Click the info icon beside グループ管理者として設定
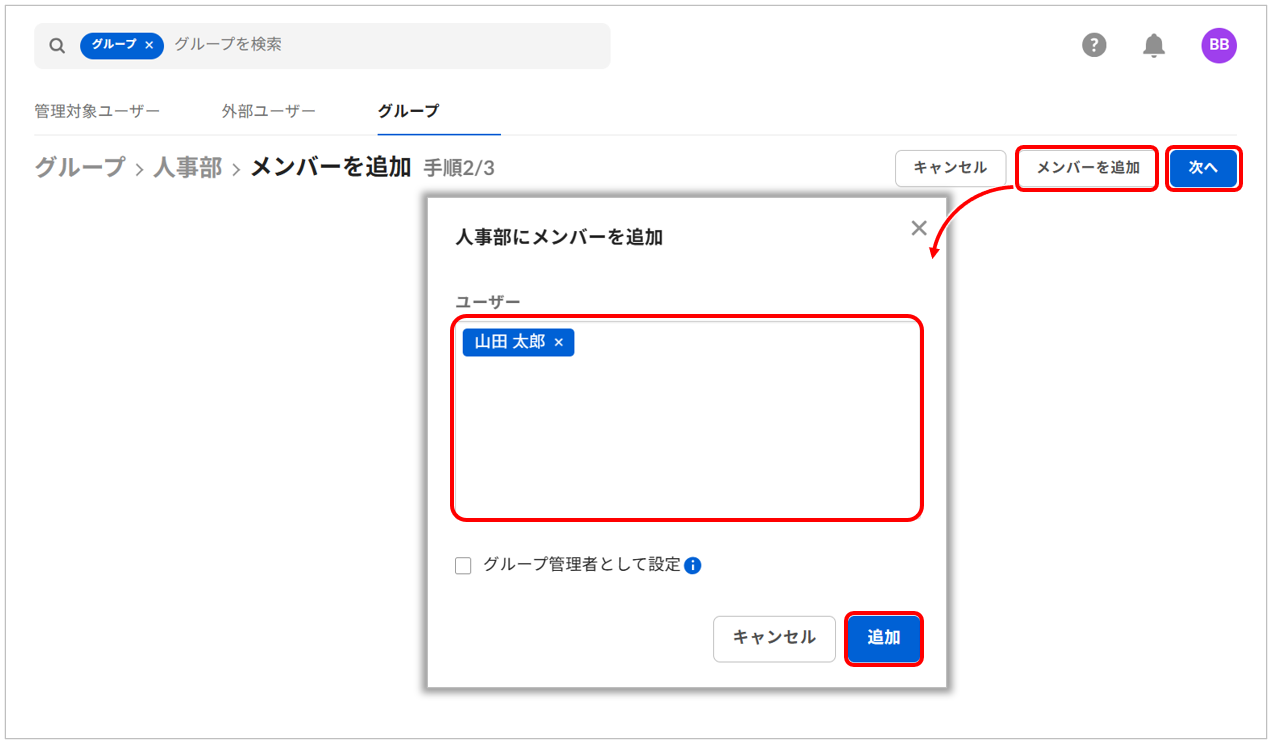 692,565
